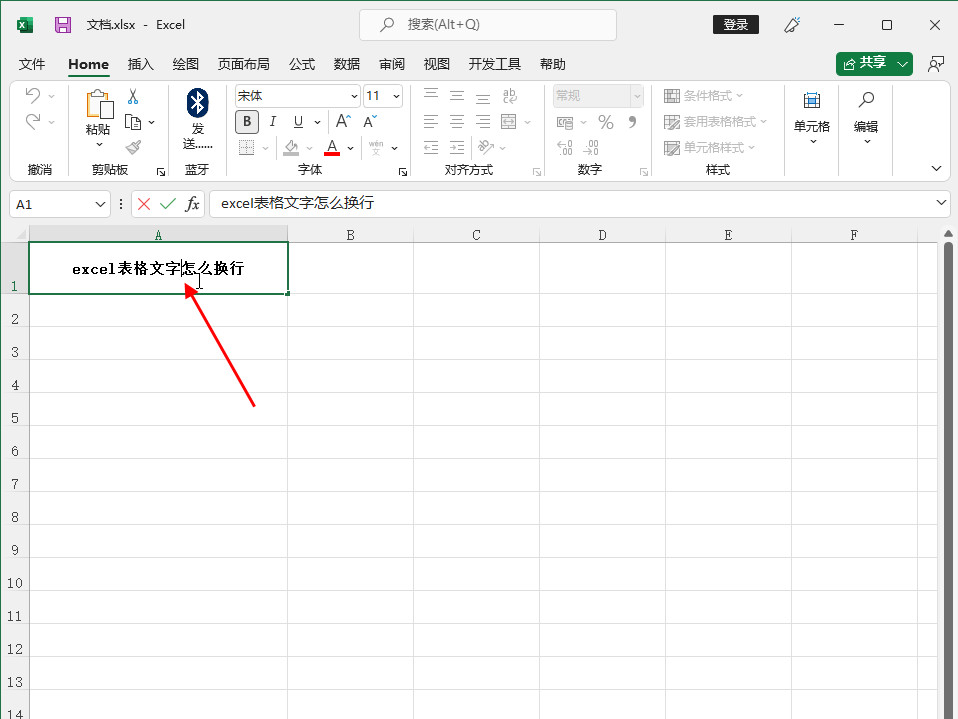Toggle Underline formatting
The image size is (958, 719).
tap(297, 122)
